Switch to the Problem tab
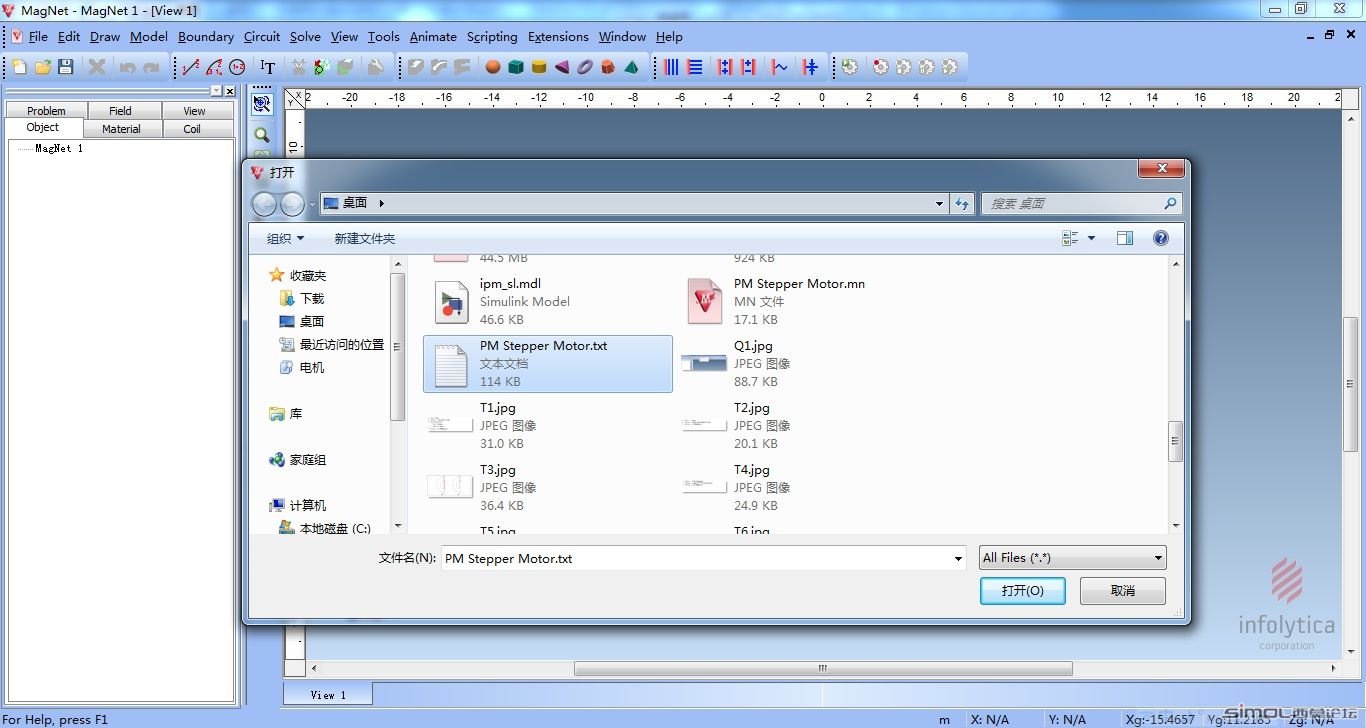The width and height of the screenshot is (1366, 728). coord(46,111)
